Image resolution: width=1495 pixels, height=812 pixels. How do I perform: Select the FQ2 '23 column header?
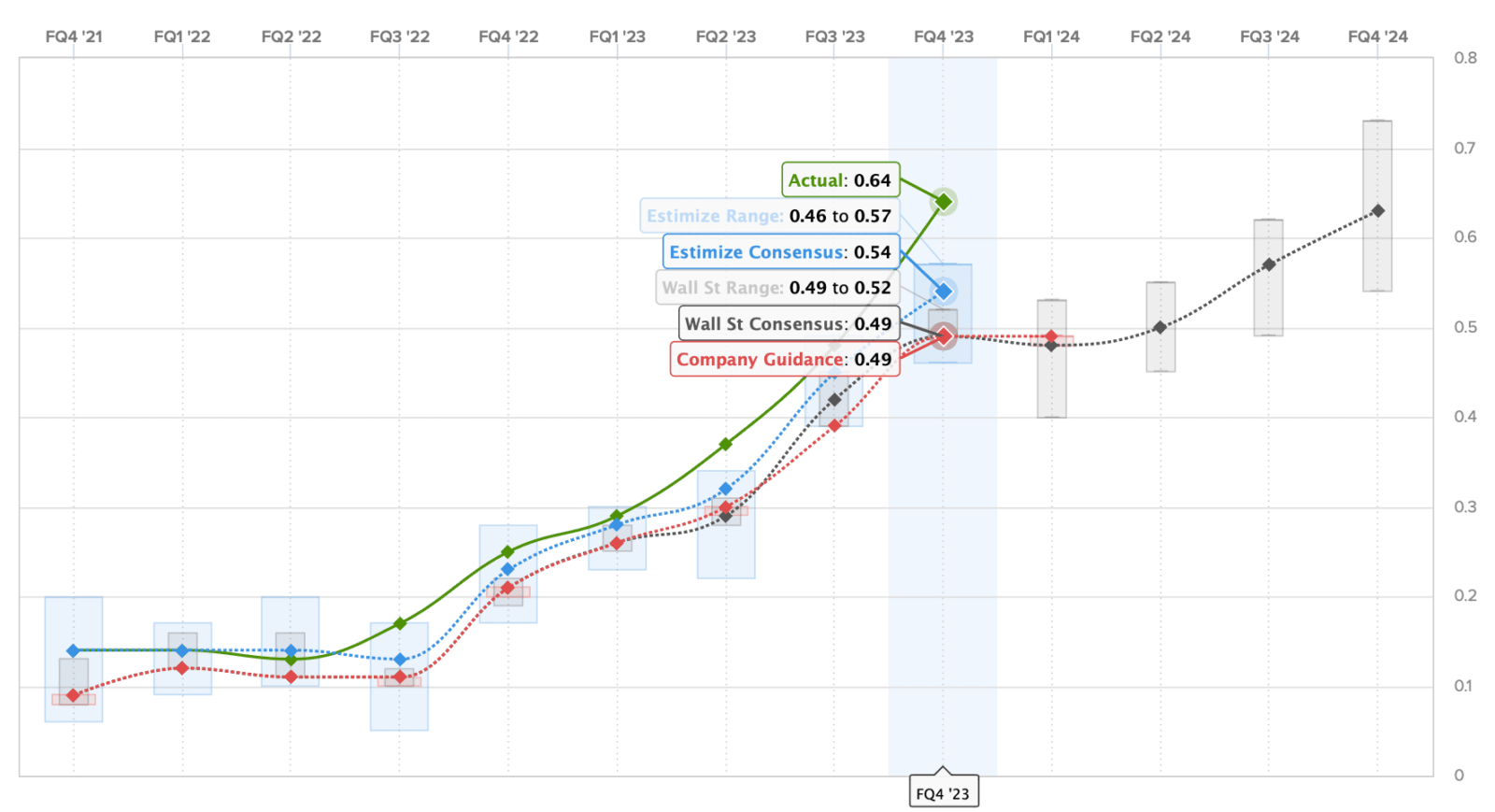(x=726, y=36)
